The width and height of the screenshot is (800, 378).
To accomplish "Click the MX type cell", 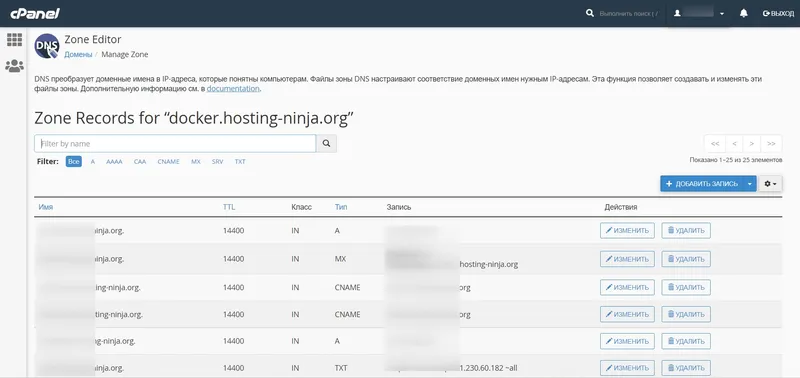I will pos(340,259).
